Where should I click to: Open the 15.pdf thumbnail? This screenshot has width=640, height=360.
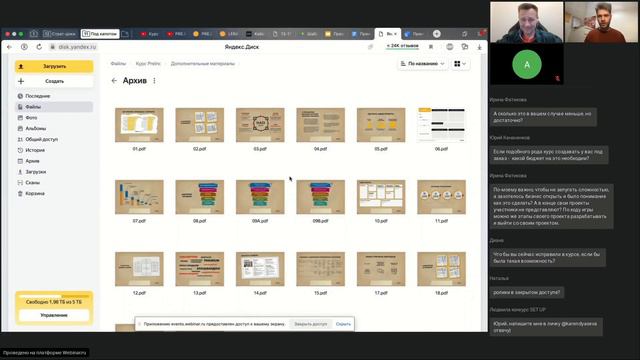pos(320,269)
